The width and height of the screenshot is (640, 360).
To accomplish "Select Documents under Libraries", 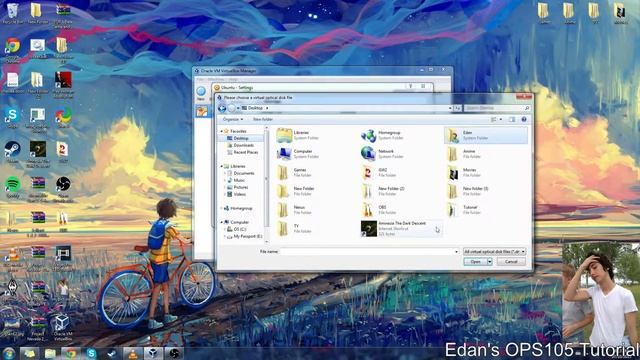I will pyautogui.click(x=244, y=173).
